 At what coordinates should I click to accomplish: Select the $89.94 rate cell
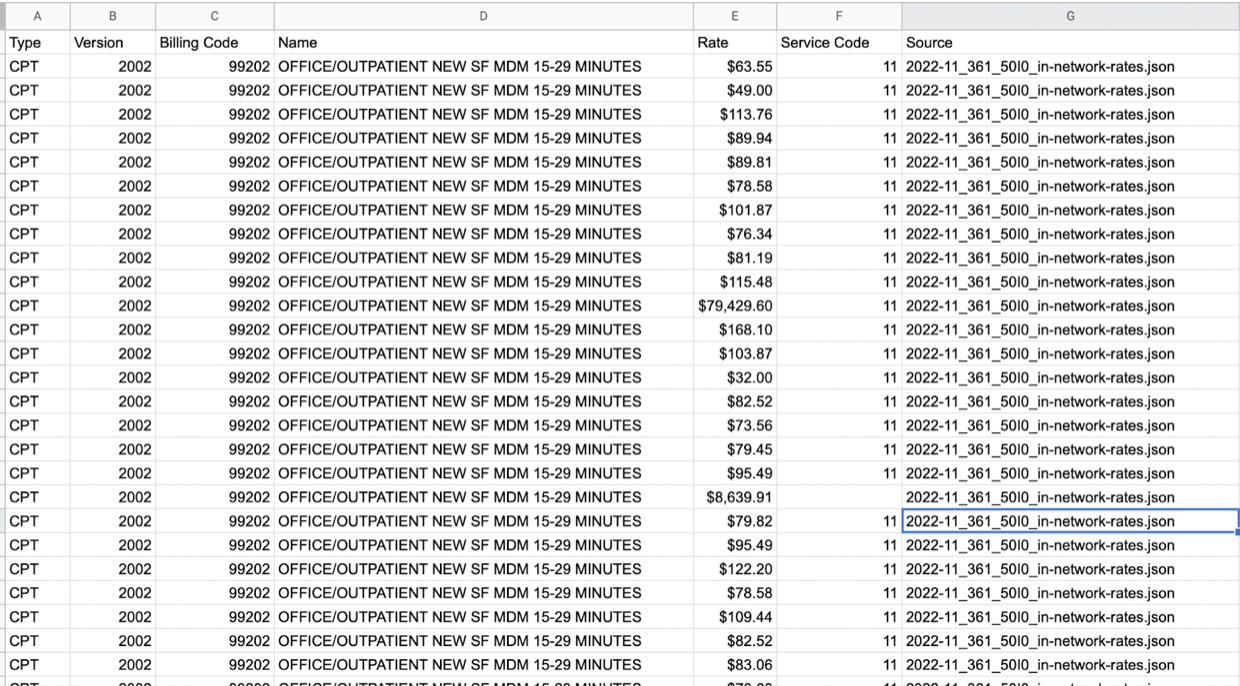pyautogui.click(x=735, y=138)
